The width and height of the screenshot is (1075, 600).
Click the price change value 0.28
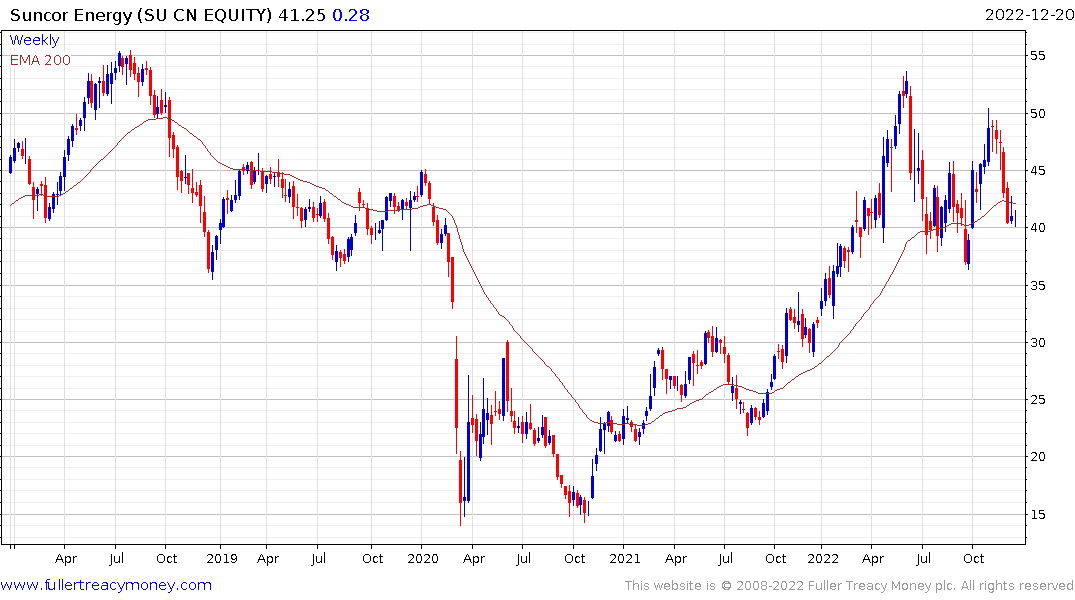tap(350, 15)
